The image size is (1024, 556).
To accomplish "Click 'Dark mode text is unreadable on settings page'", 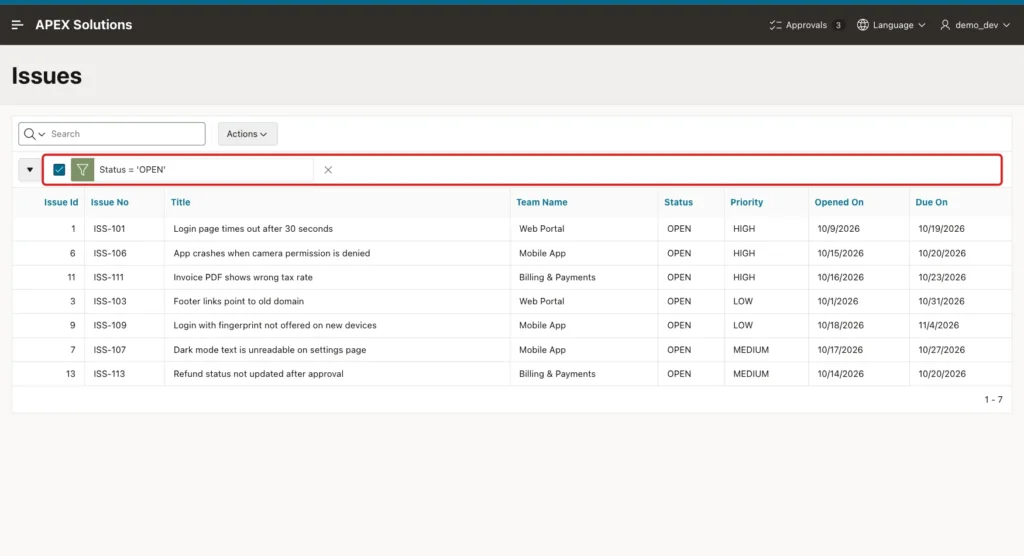I will (x=270, y=350).
